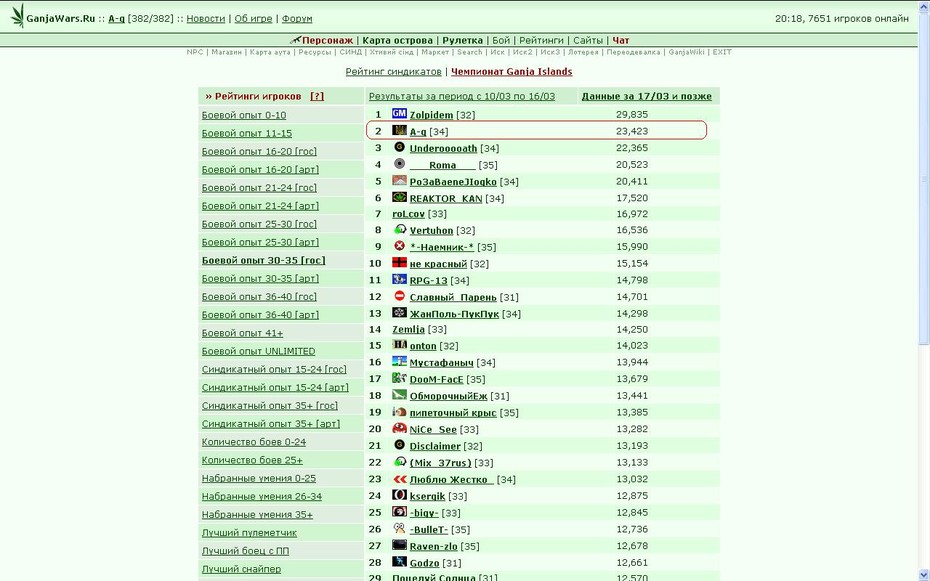Open the Сайты menu item
Screen dimensions: 930x581
[588, 40]
